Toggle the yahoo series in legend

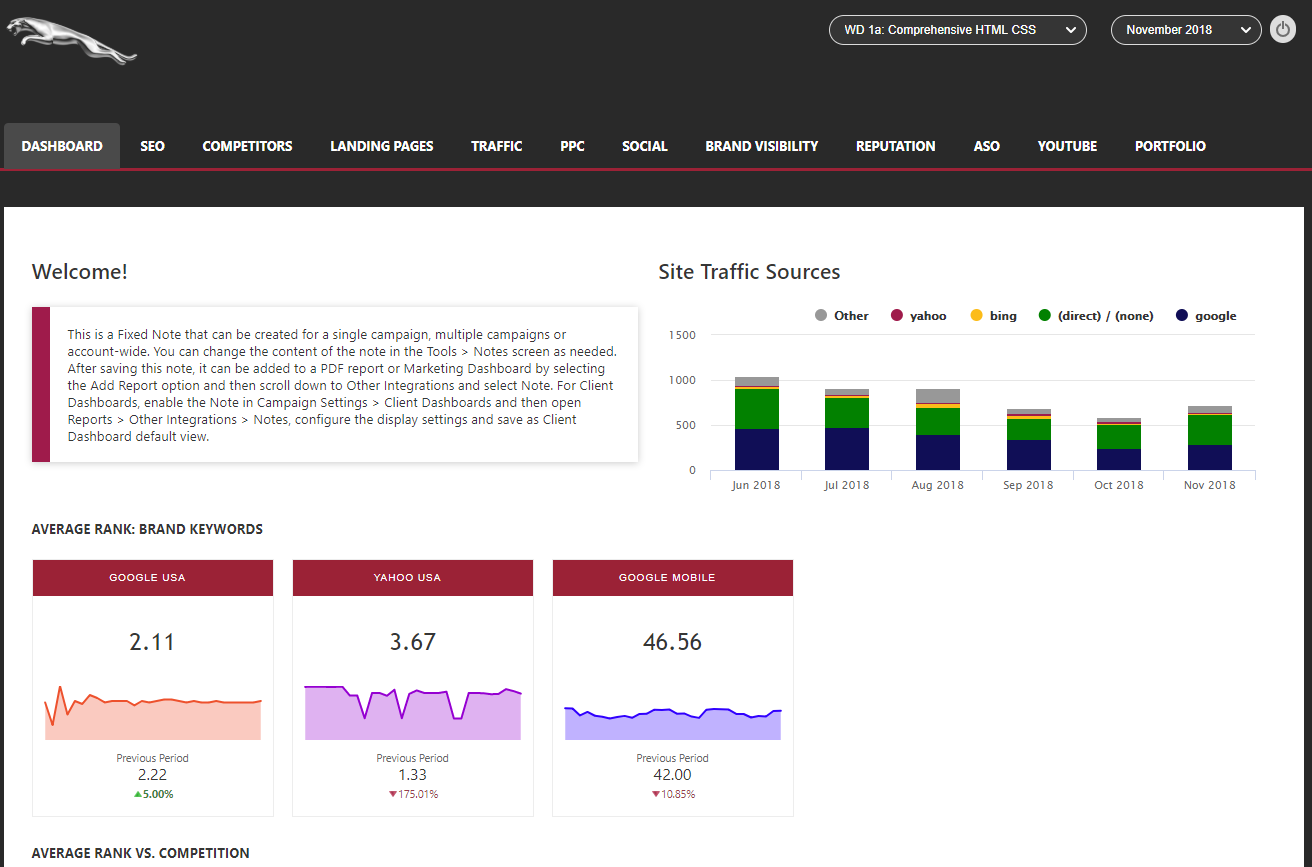(x=897, y=316)
